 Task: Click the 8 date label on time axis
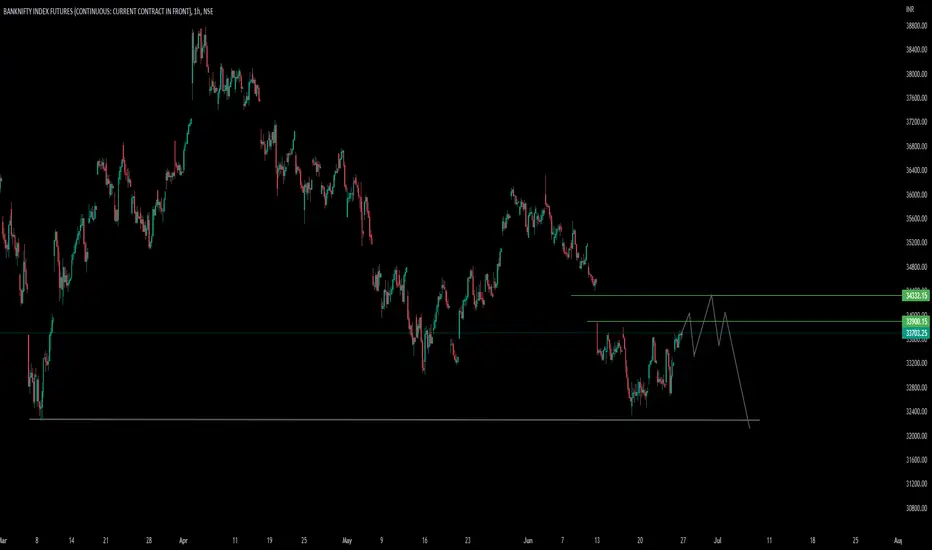(x=37, y=540)
